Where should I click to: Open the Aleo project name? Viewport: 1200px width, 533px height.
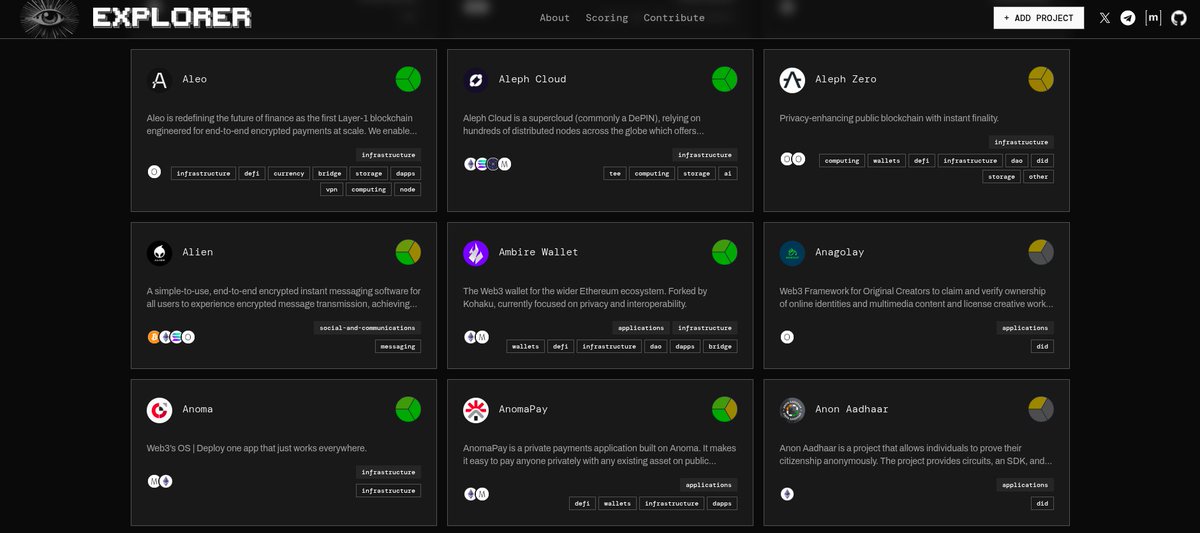pos(195,79)
